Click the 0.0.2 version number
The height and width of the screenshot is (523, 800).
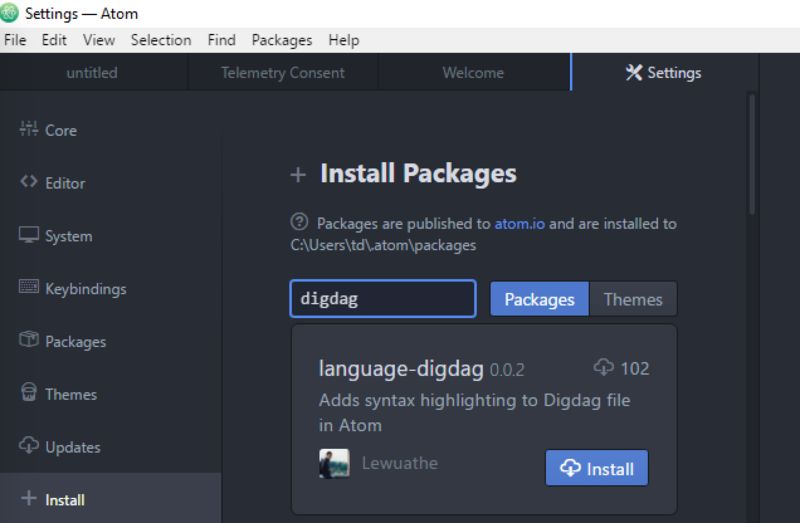tap(507, 370)
